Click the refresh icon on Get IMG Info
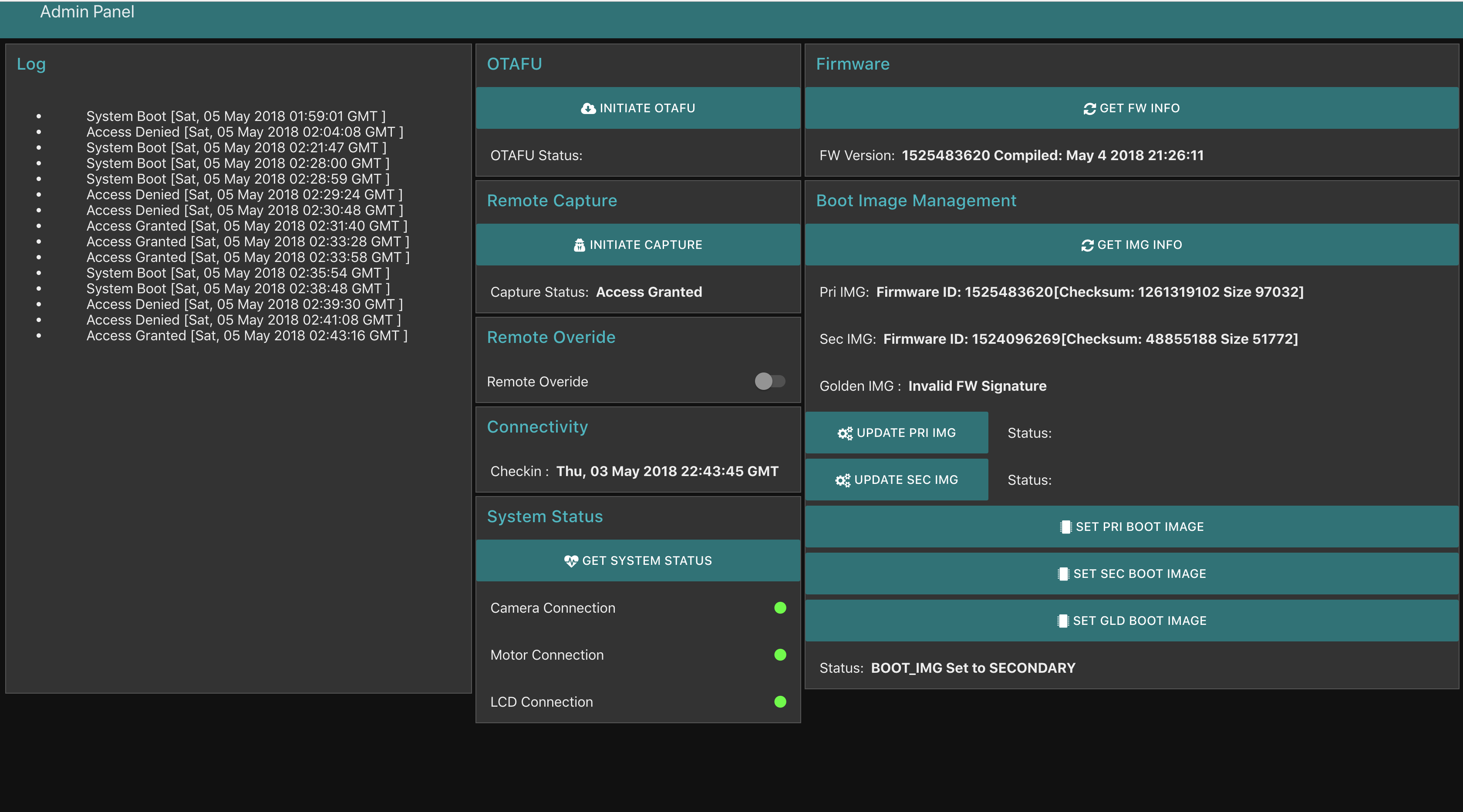Viewport: 1463px width, 812px height. (1087, 245)
